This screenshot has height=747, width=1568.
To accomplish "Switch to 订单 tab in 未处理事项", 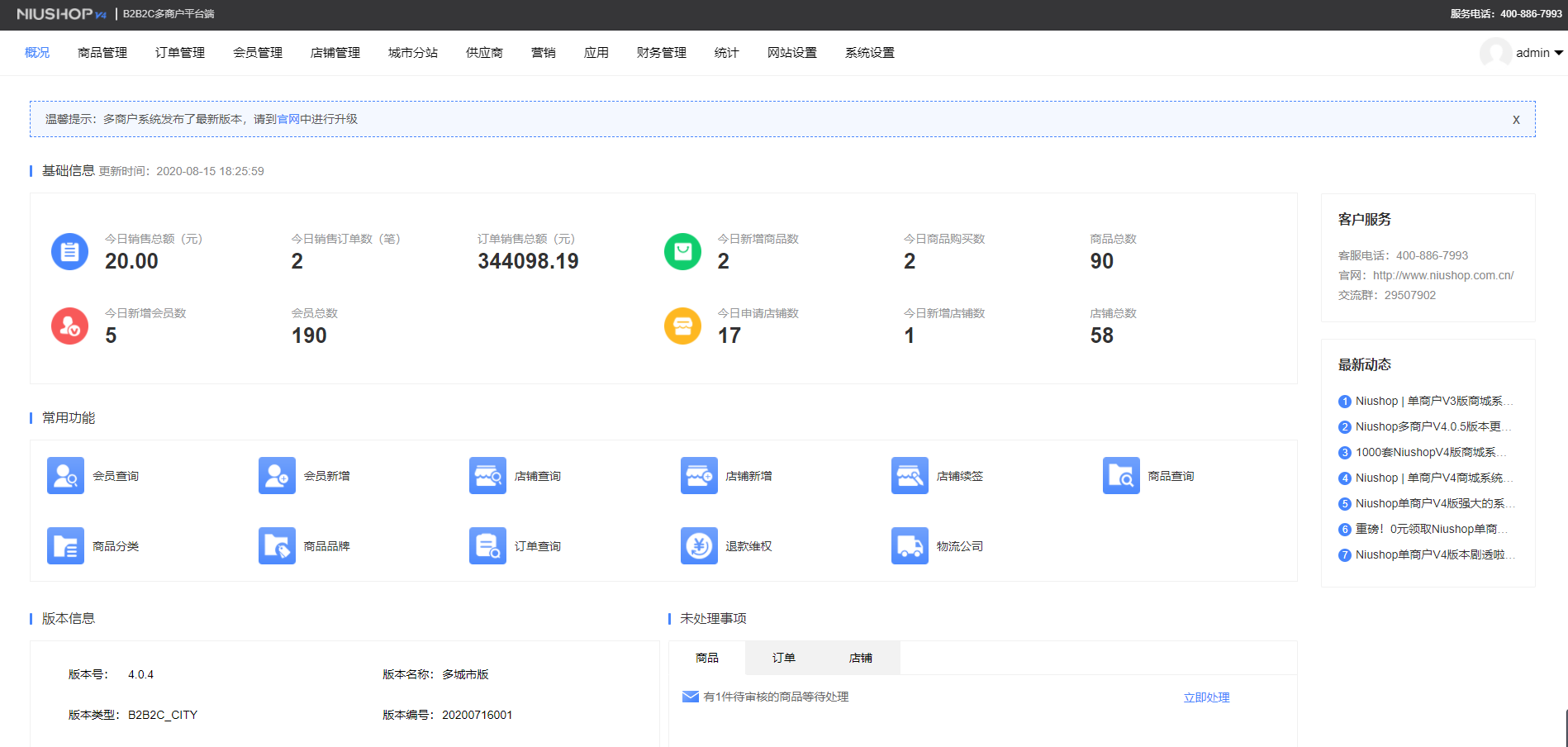I will [x=784, y=658].
